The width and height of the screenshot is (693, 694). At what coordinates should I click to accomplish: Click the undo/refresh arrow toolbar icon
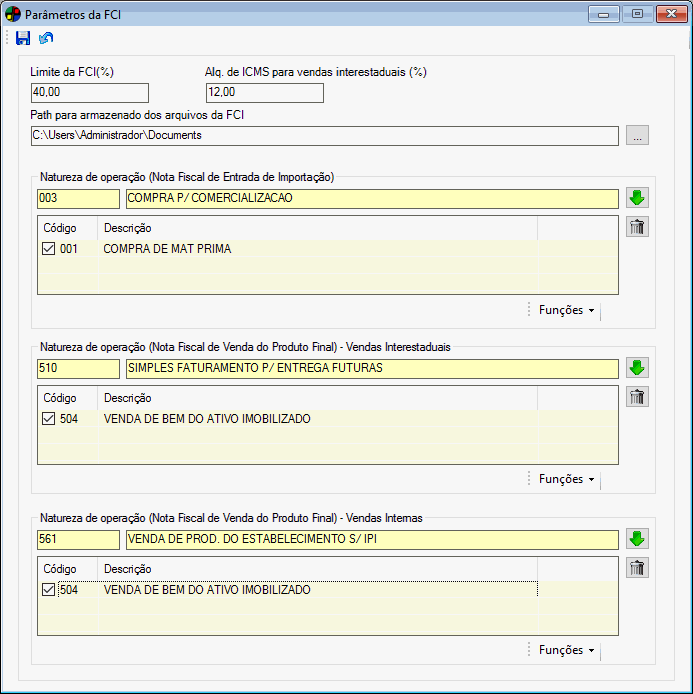coord(46,38)
